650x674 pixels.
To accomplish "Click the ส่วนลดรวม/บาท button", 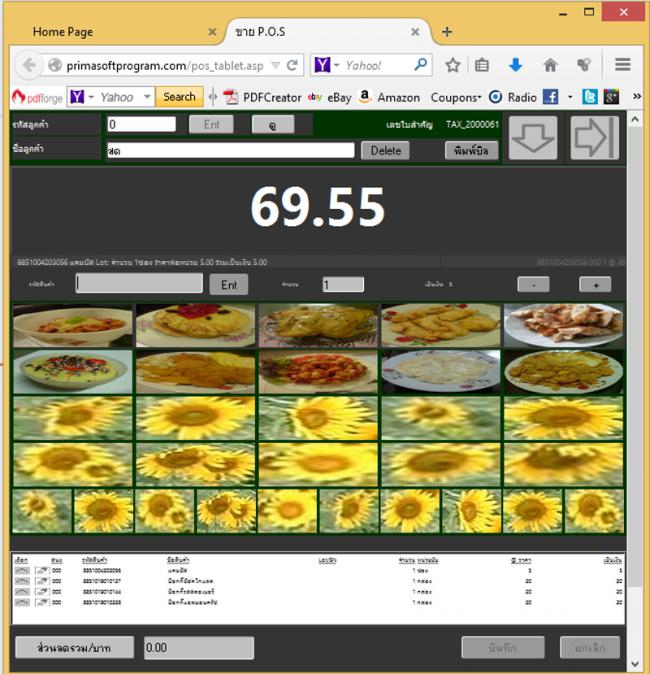I will pos(74,647).
